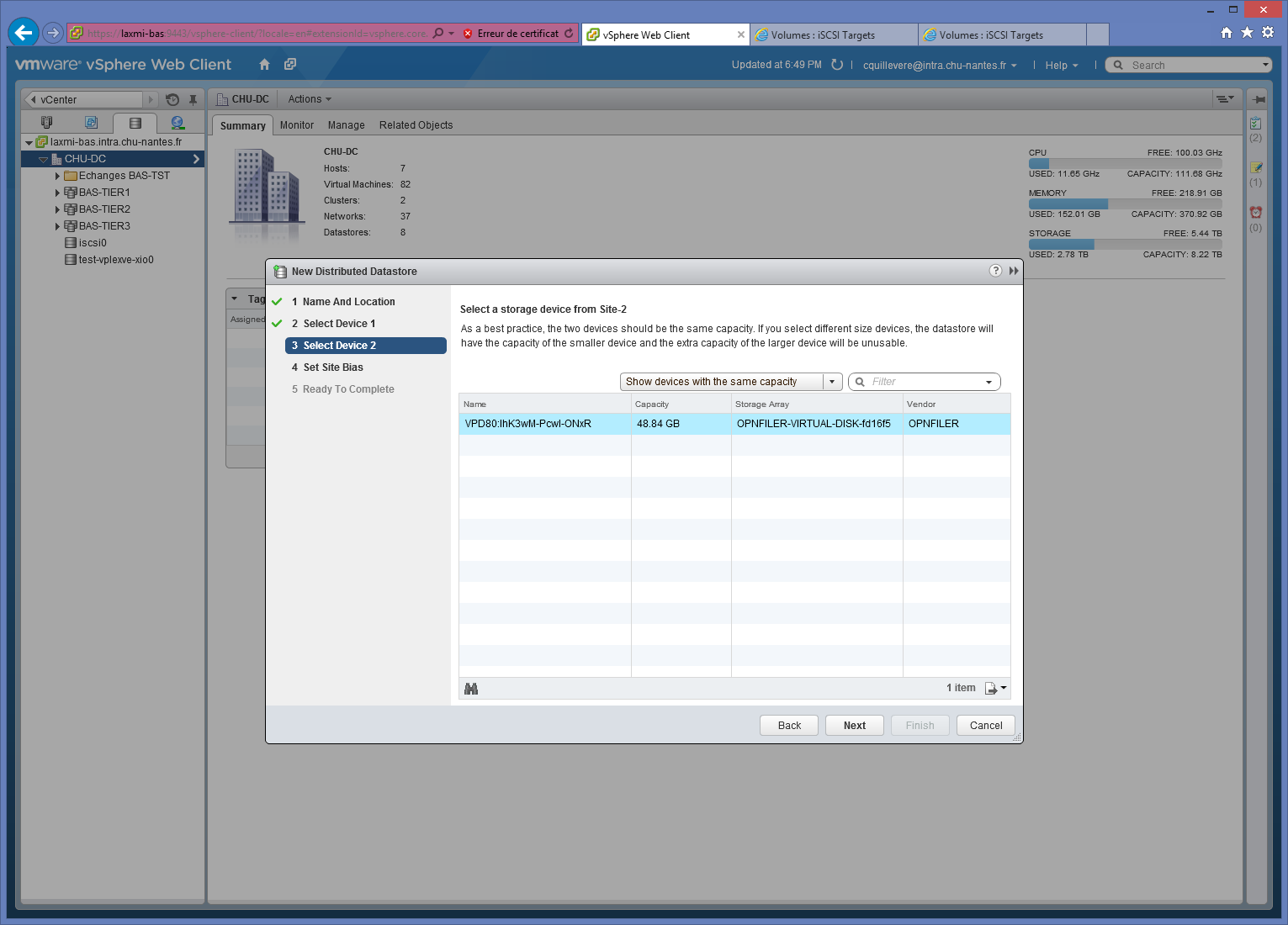Click the CHU-DC datacenter icon in header
This screenshot has width=1288, height=925.
(223, 99)
